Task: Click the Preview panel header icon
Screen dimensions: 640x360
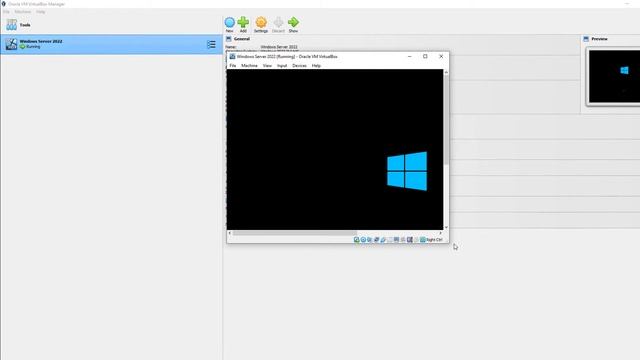Action: pyautogui.click(x=586, y=39)
